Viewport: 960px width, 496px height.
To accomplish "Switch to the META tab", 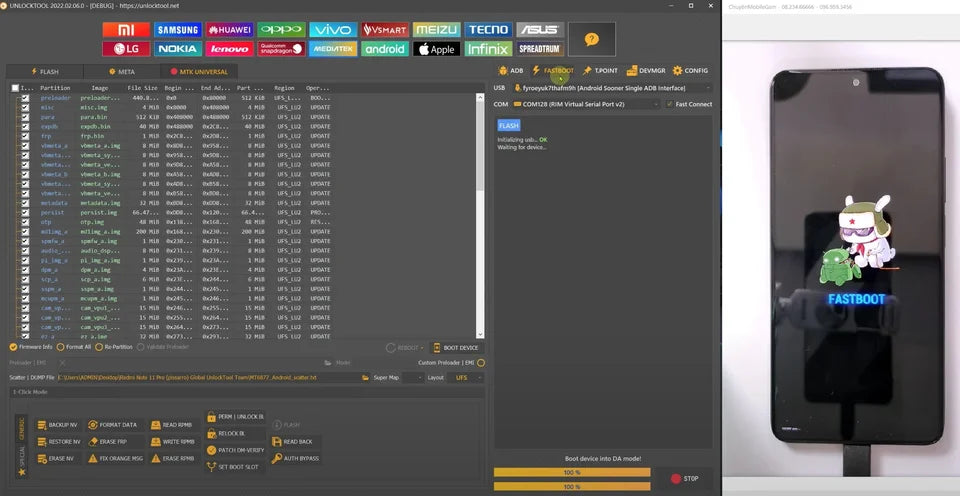I will [121, 72].
